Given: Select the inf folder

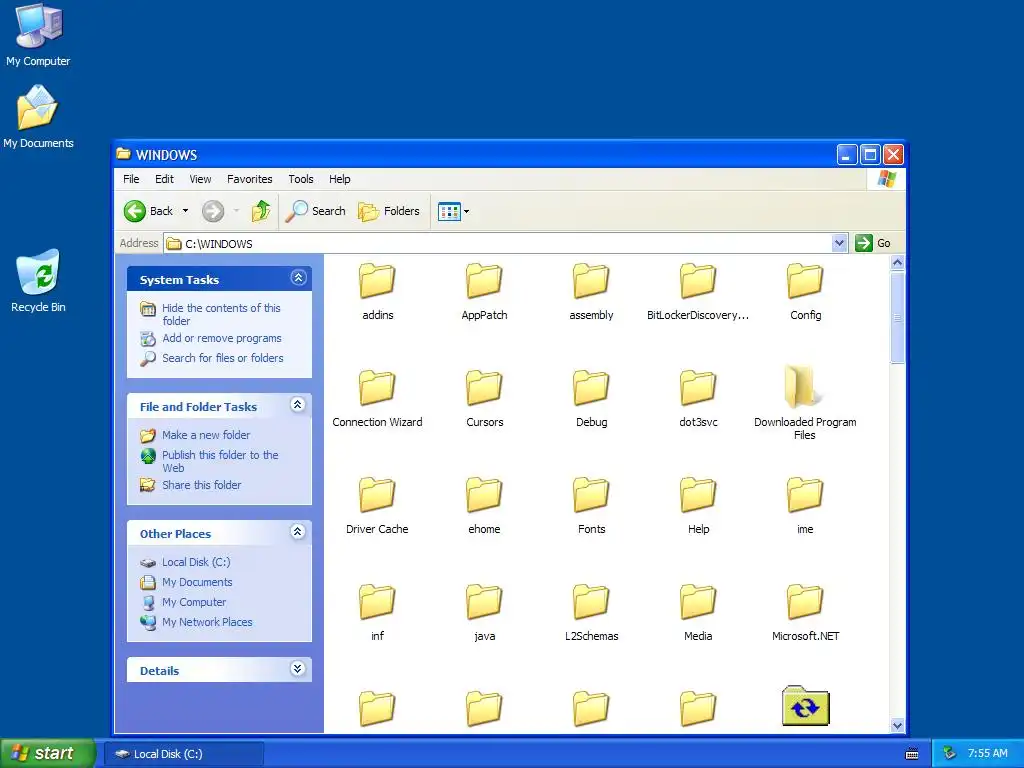Looking at the screenshot, I should pyautogui.click(x=377, y=613).
